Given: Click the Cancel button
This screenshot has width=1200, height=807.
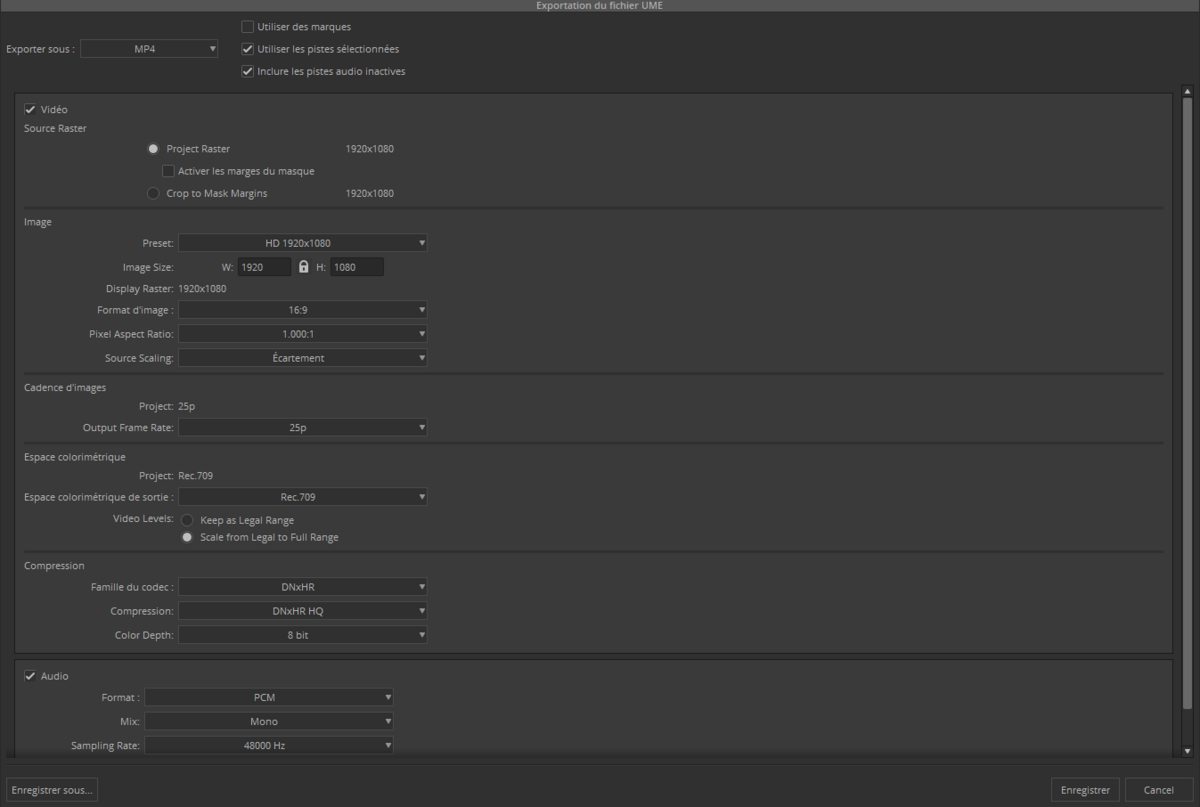Looking at the screenshot, I should [1159, 790].
